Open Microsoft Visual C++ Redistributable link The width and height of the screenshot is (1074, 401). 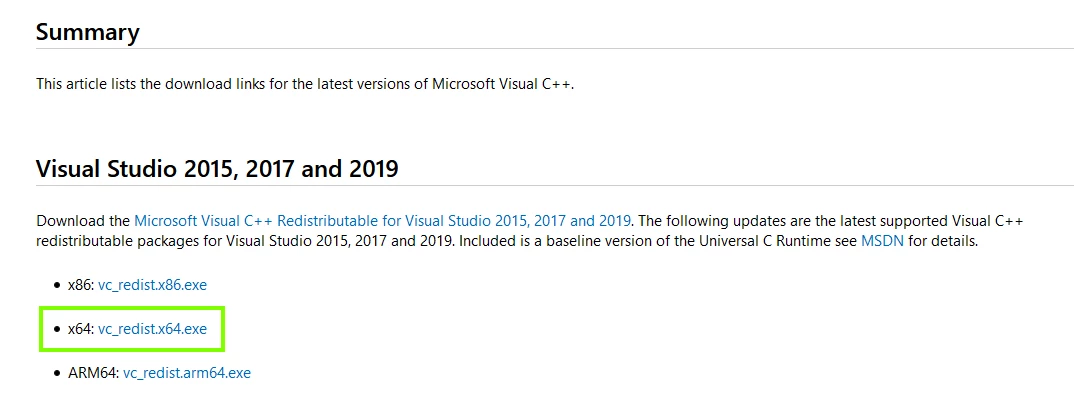(382, 220)
